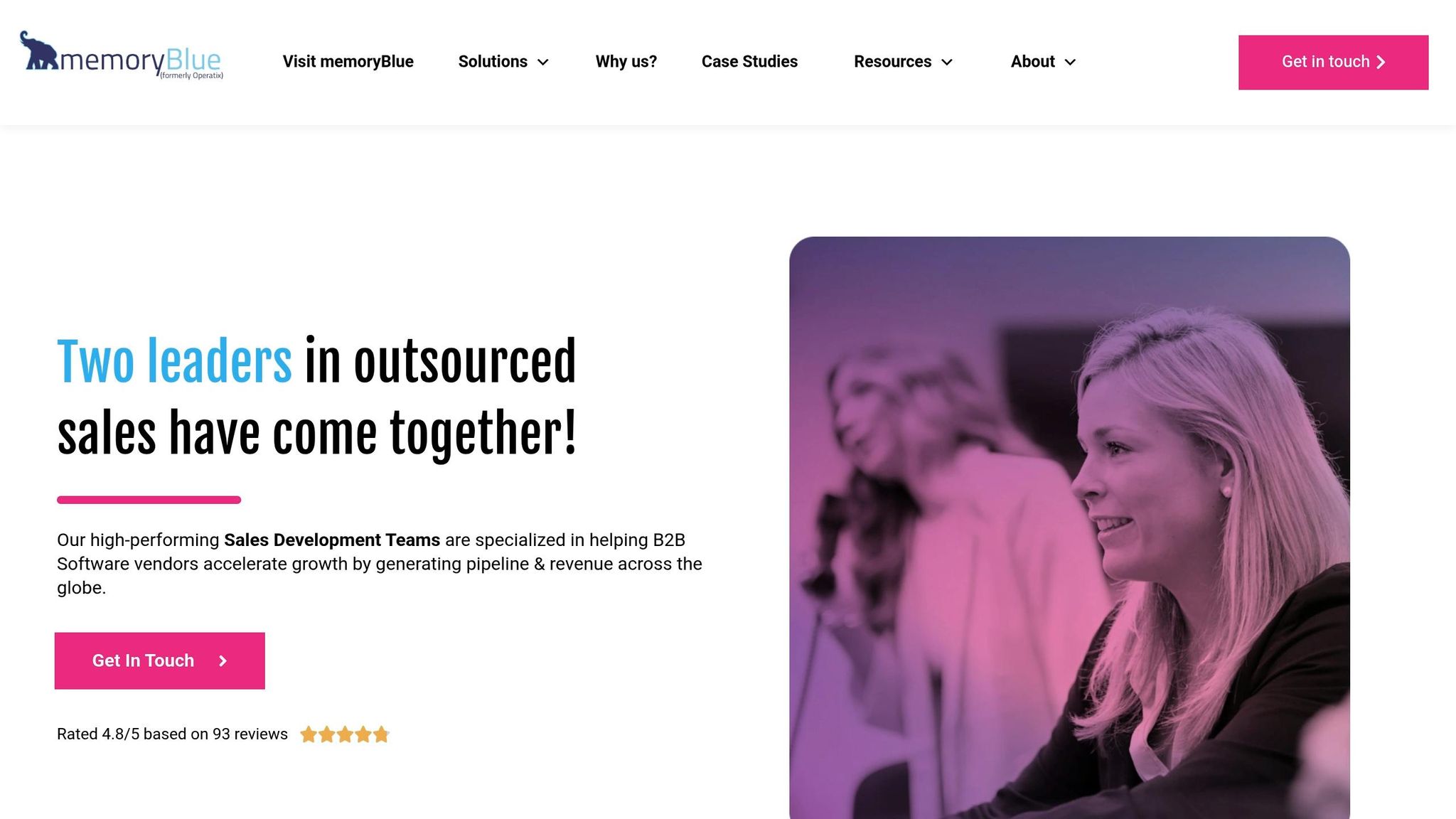This screenshot has width=1456, height=819.
Task: Expand the Solutions dropdown chevron
Action: [x=543, y=63]
